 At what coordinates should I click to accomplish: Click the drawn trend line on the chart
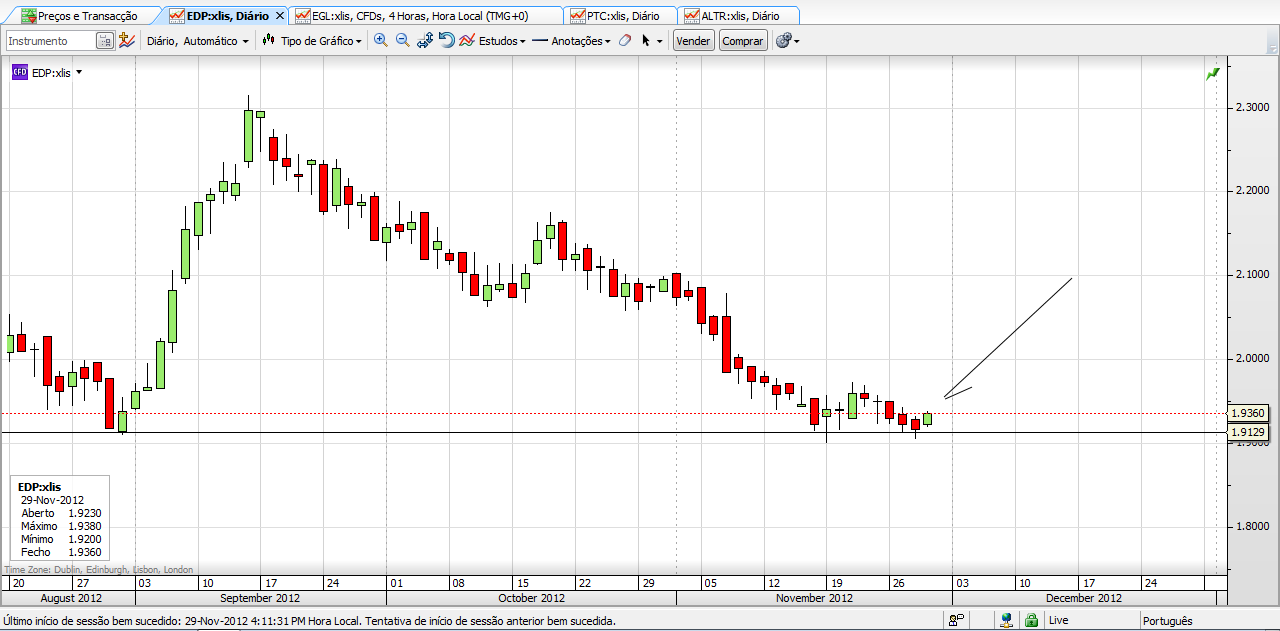pos(1008,338)
